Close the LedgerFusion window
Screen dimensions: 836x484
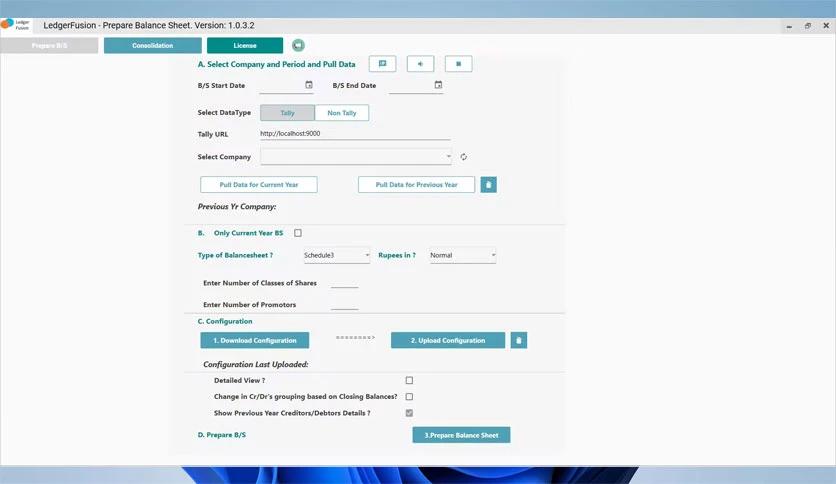click(826, 26)
